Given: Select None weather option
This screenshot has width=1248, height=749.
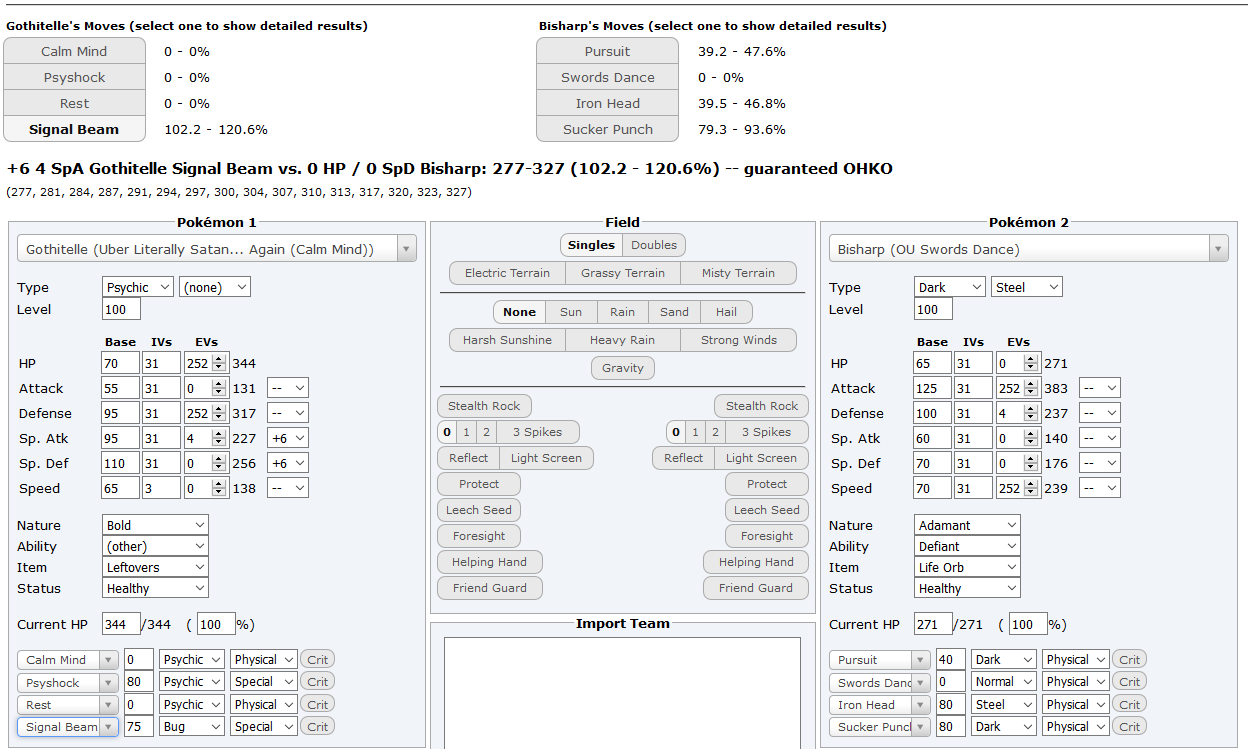Looking at the screenshot, I should pyautogui.click(x=519, y=312).
